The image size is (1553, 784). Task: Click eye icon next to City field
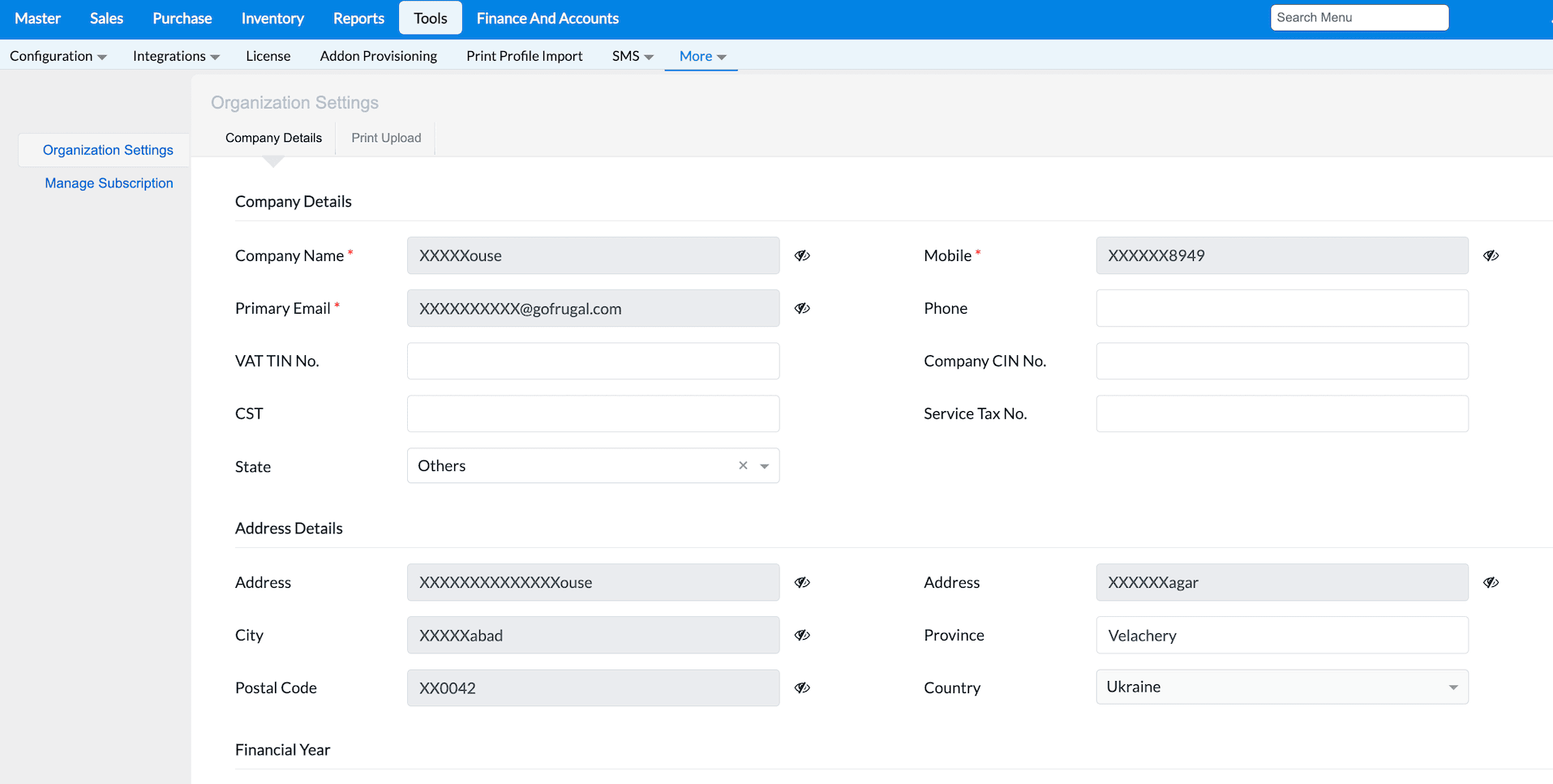[802, 635]
